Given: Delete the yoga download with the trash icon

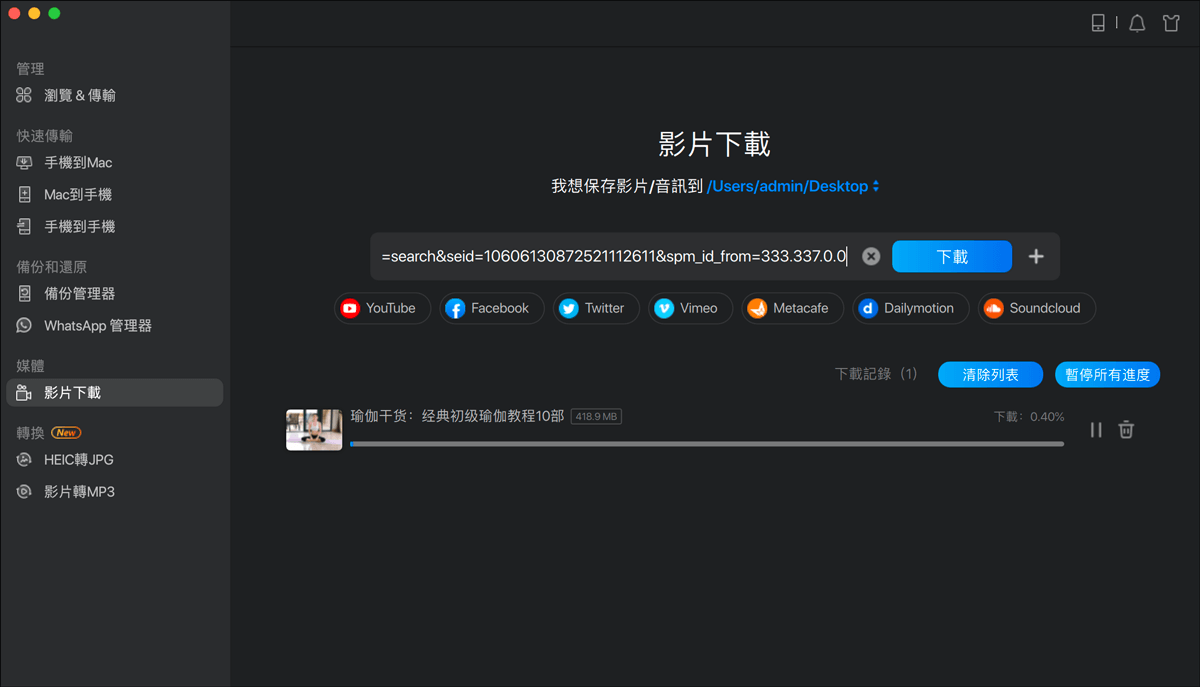Looking at the screenshot, I should click(1126, 429).
